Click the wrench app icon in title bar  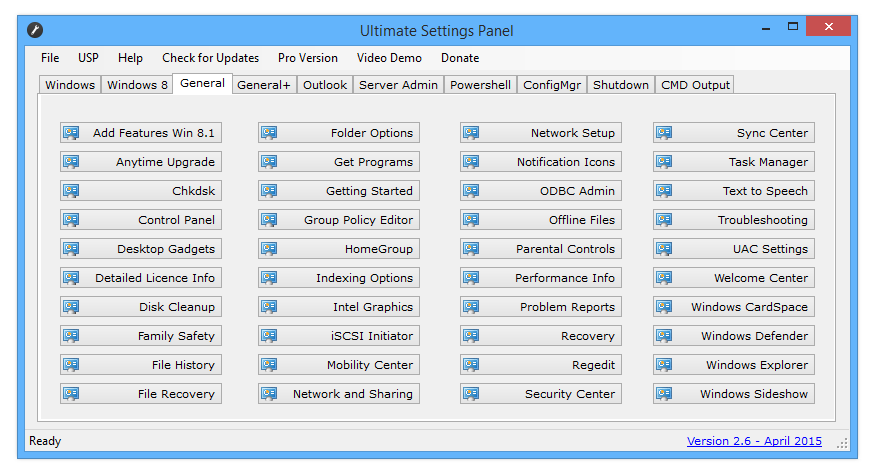pos(35,30)
